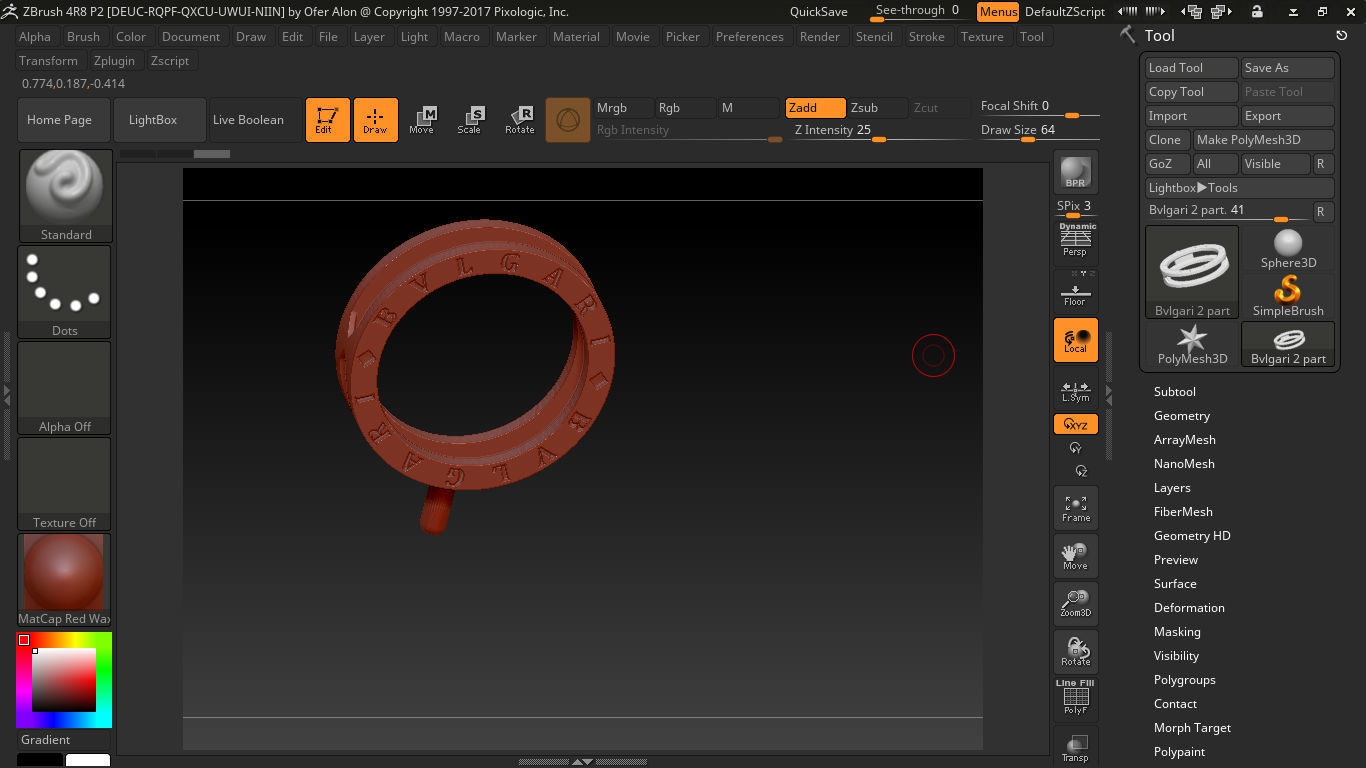The width and height of the screenshot is (1366, 768).
Task: Expand the Surface section
Action: [x=1175, y=584]
